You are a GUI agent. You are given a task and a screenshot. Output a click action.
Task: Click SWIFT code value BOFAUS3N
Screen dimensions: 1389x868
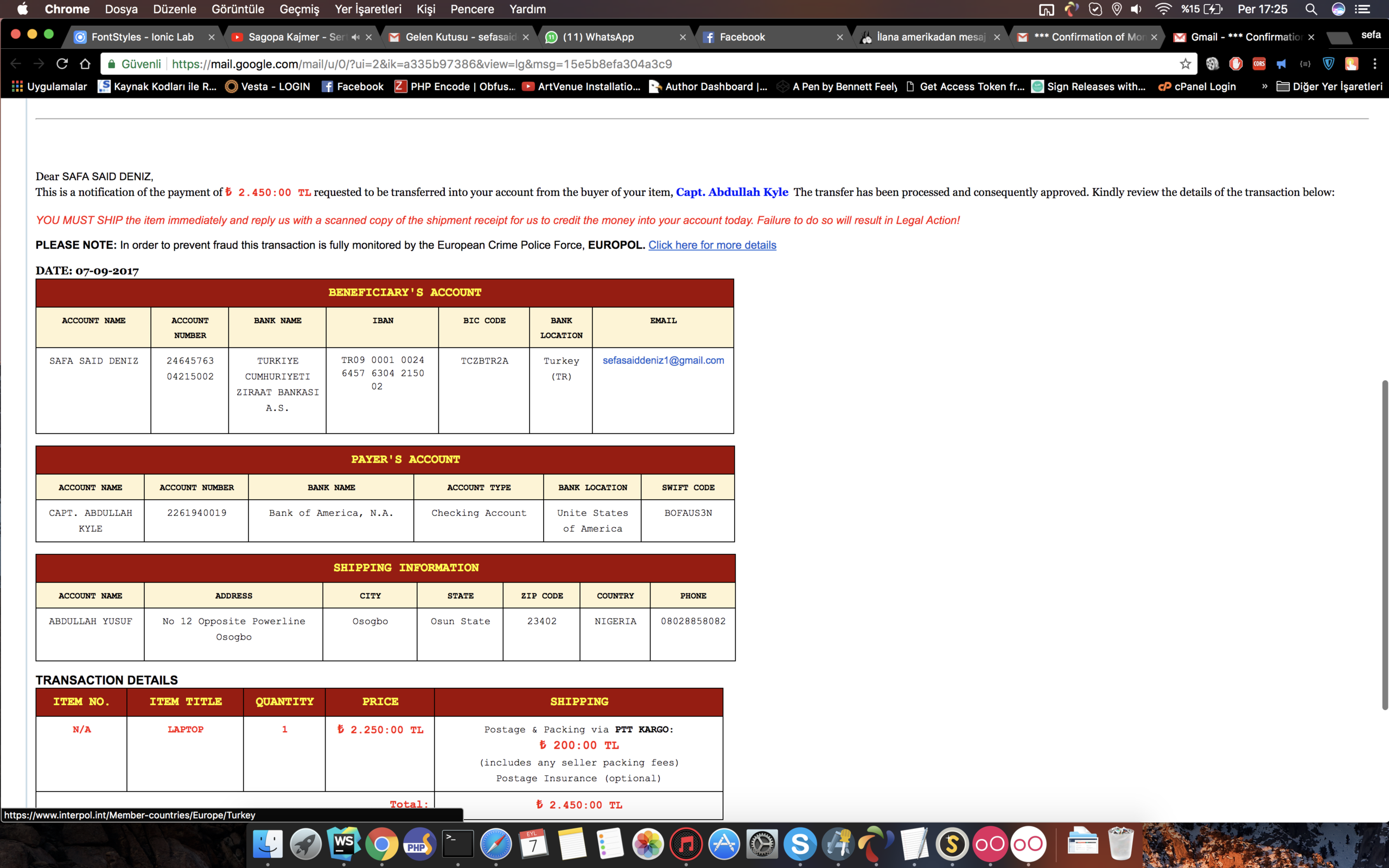coord(688,513)
